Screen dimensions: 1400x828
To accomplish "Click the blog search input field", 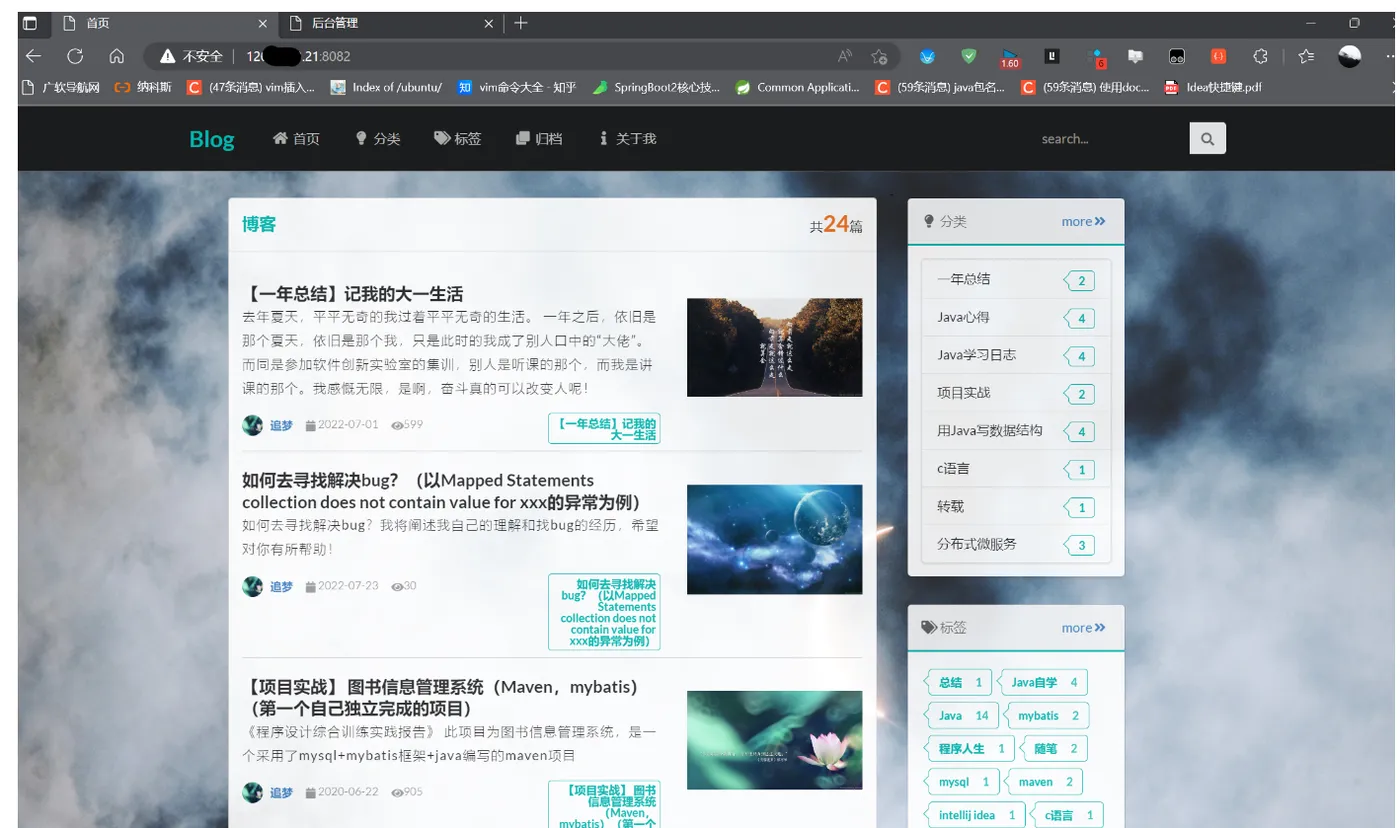I will click(x=1110, y=139).
